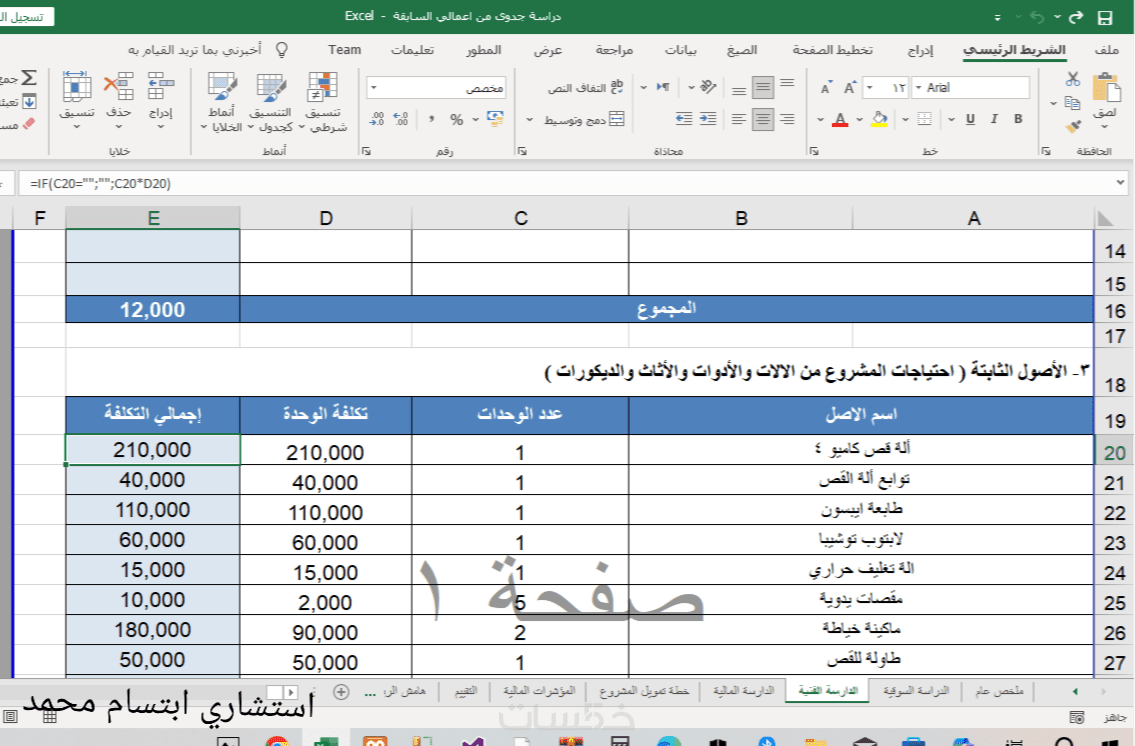
Task: Toggle Bold formatting
Action: coord(1018,119)
